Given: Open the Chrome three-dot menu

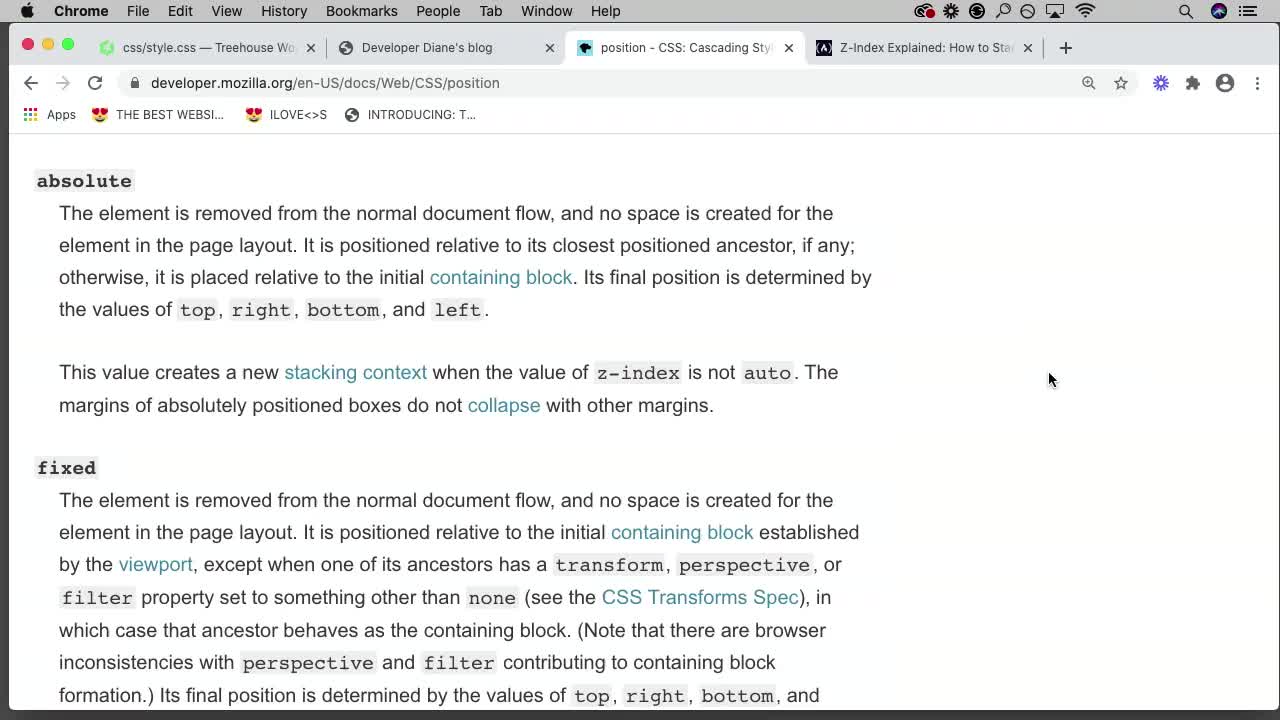Looking at the screenshot, I should (x=1257, y=83).
